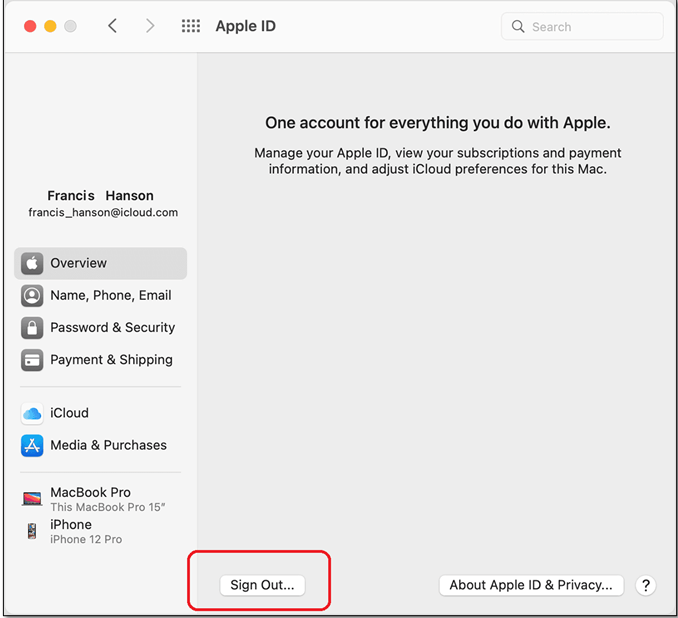Minimize the window with the yellow button

tap(50, 26)
